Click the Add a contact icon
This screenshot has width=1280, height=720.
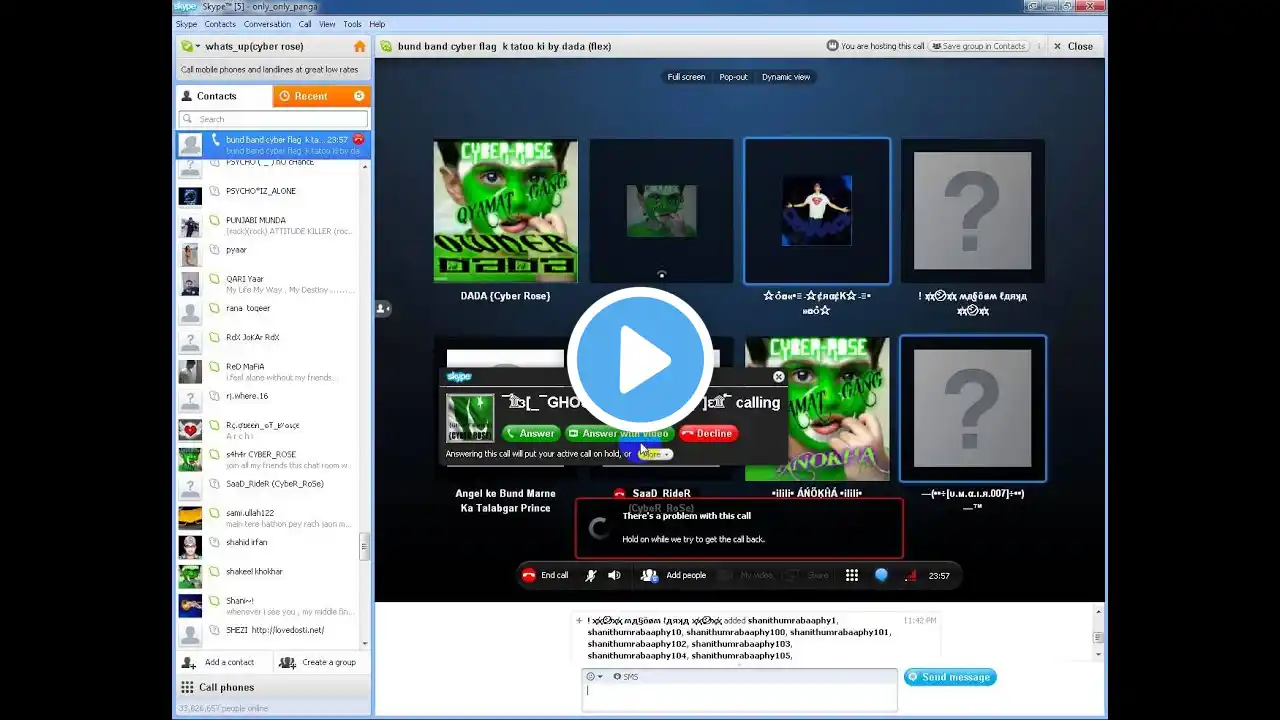pos(188,662)
